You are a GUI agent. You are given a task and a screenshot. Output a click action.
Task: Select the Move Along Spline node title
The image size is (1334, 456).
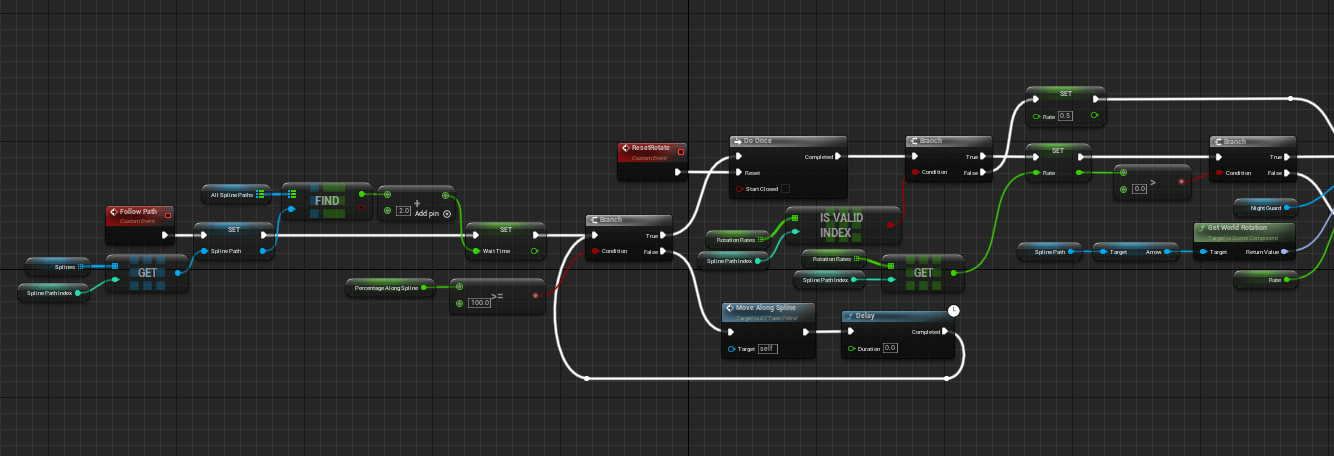click(x=766, y=307)
